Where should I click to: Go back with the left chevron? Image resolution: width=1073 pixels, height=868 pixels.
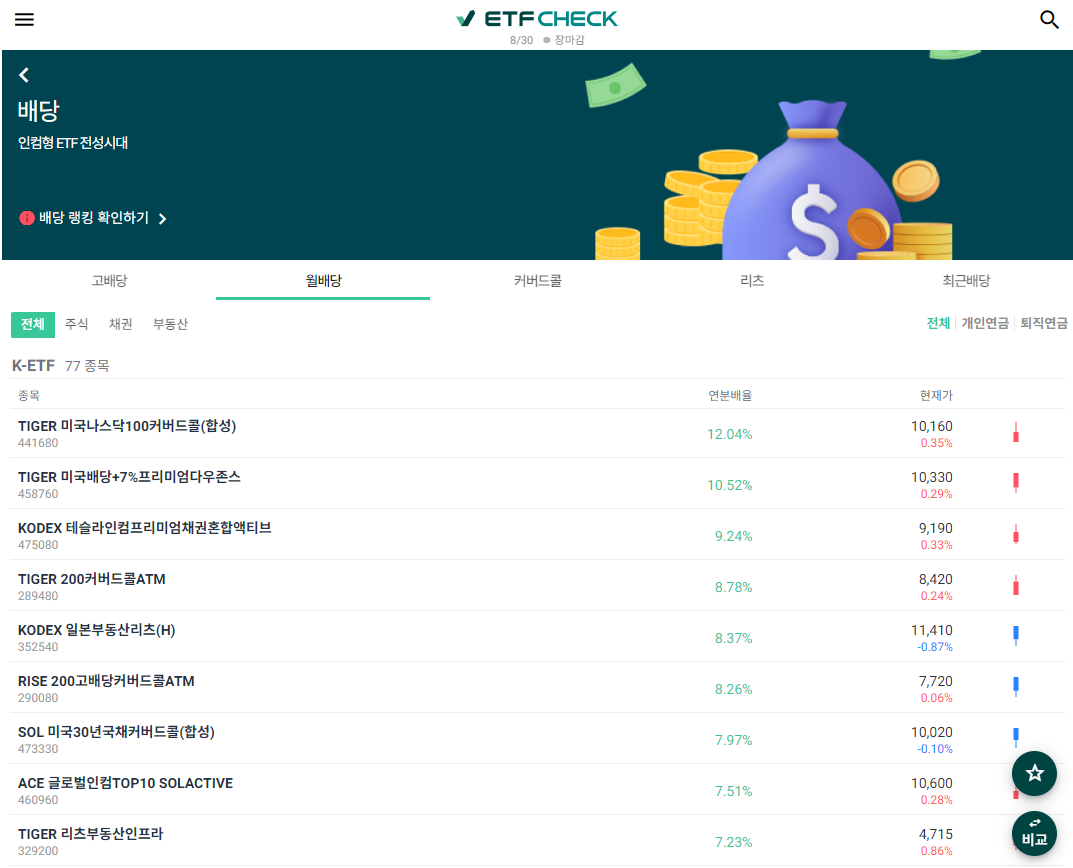pos(24,75)
